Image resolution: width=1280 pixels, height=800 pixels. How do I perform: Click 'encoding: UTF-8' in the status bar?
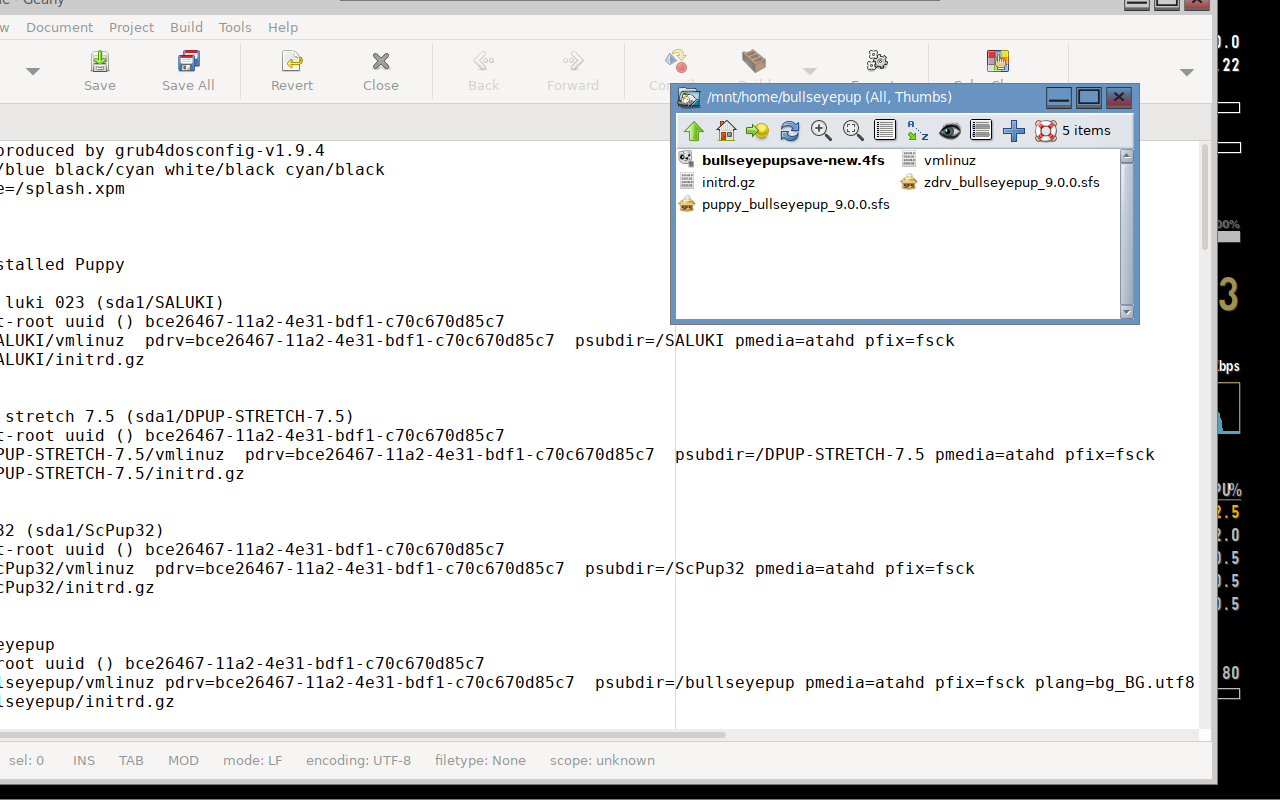point(358,760)
